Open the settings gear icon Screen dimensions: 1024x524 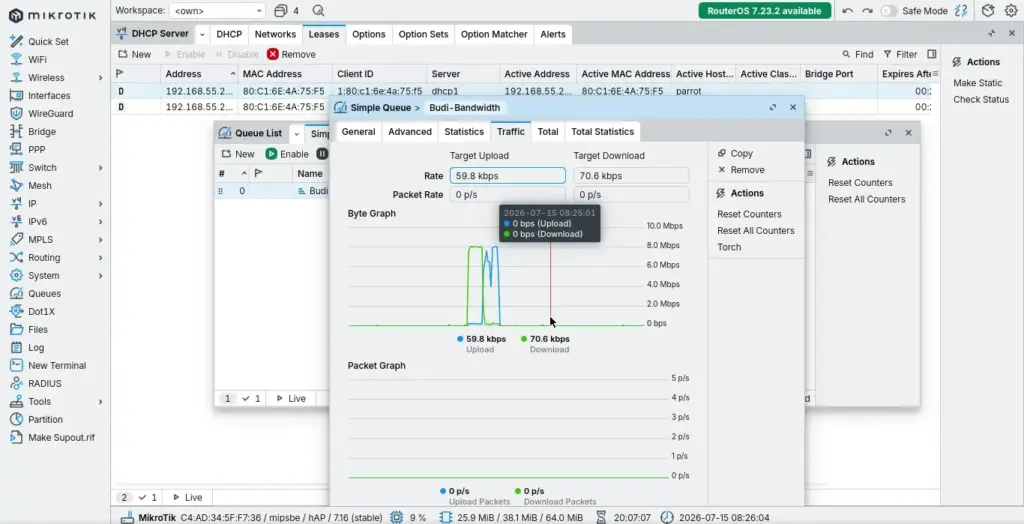[x=1010, y=10]
